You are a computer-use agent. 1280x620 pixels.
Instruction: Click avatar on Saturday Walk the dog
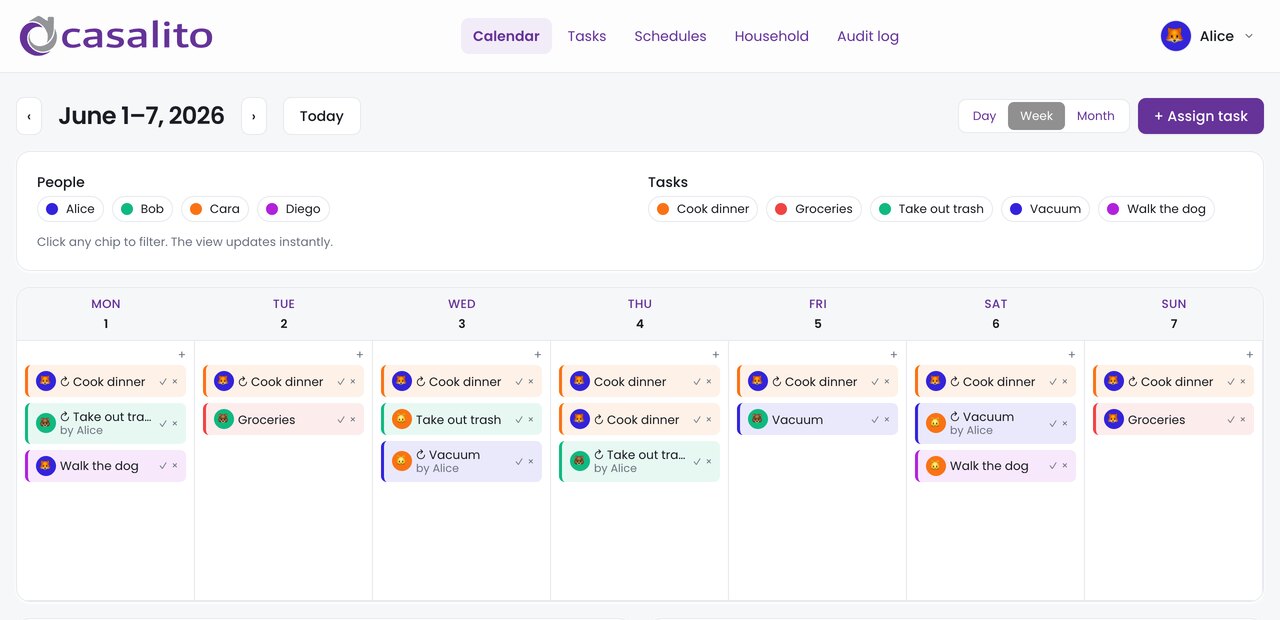point(936,466)
